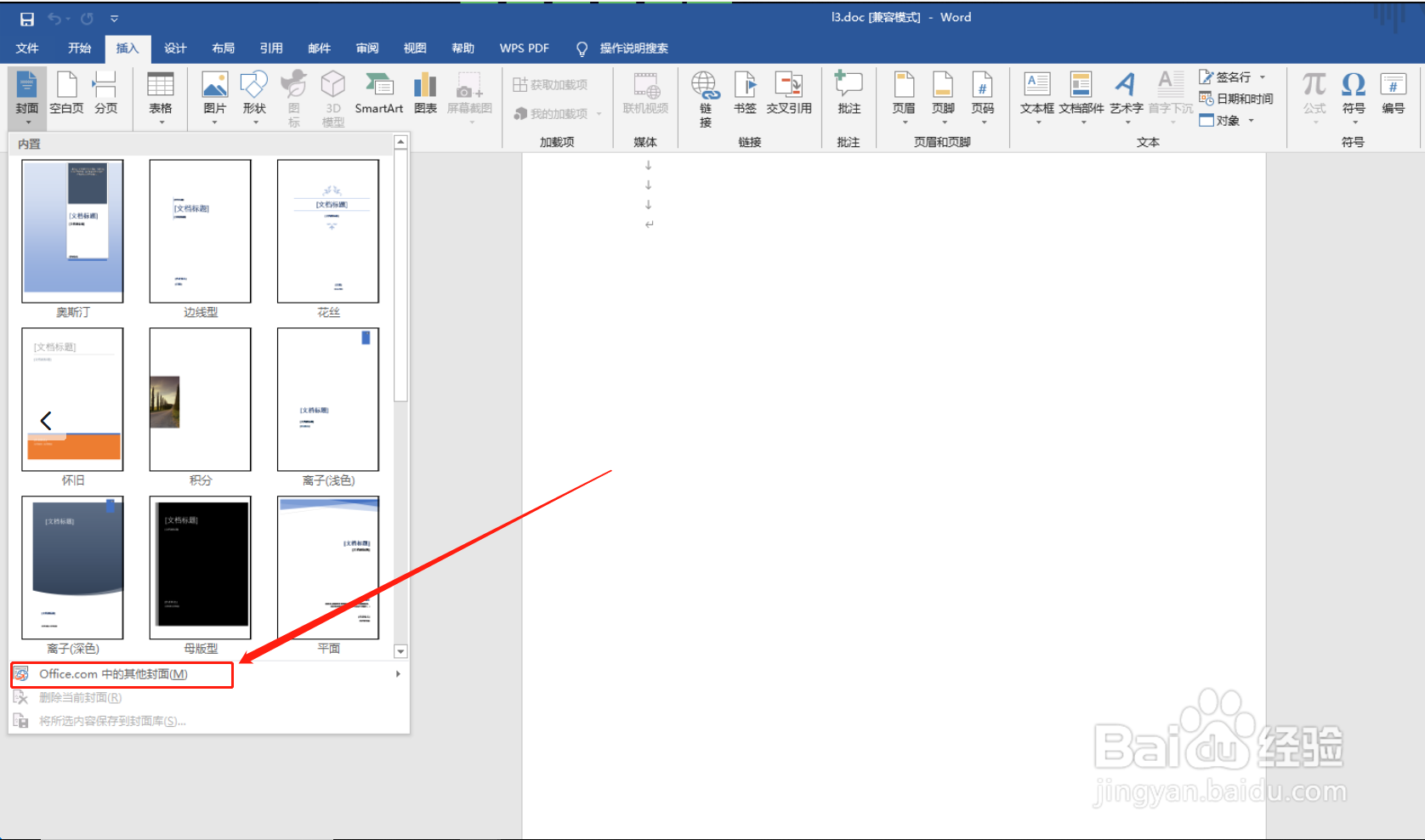
Task: Open the WPS PDF ribbon tab
Action: [x=525, y=48]
